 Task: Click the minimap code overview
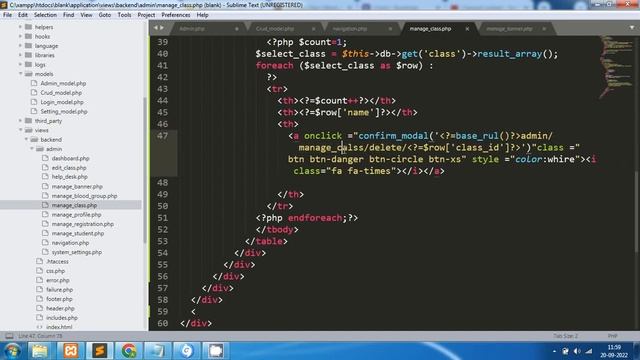point(616,67)
